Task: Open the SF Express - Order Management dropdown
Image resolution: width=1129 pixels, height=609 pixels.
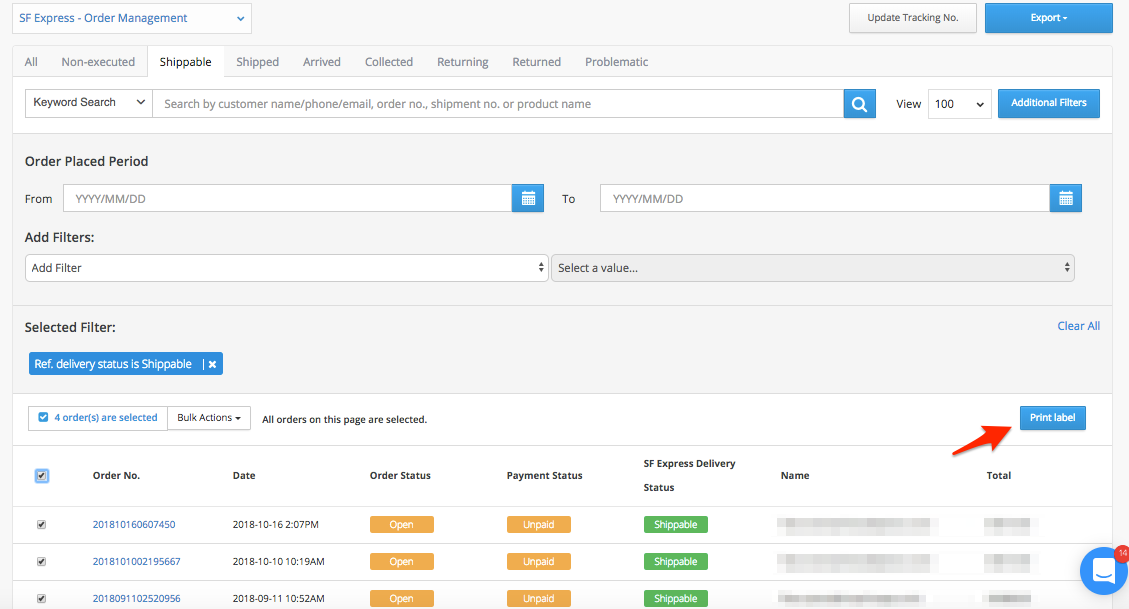Action: click(x=132, y=19)
